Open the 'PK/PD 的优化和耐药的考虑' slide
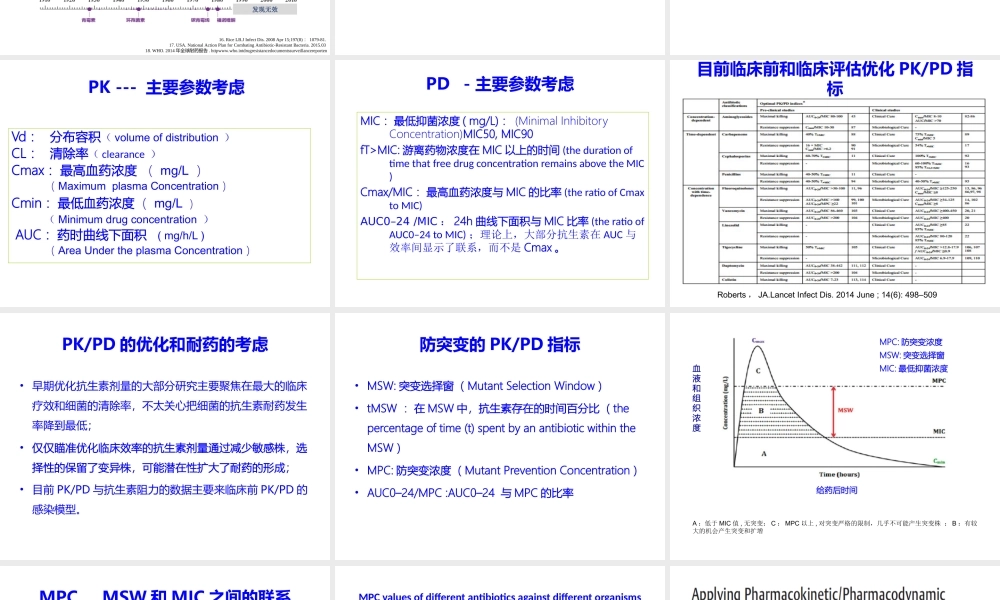 coord(165,436)
